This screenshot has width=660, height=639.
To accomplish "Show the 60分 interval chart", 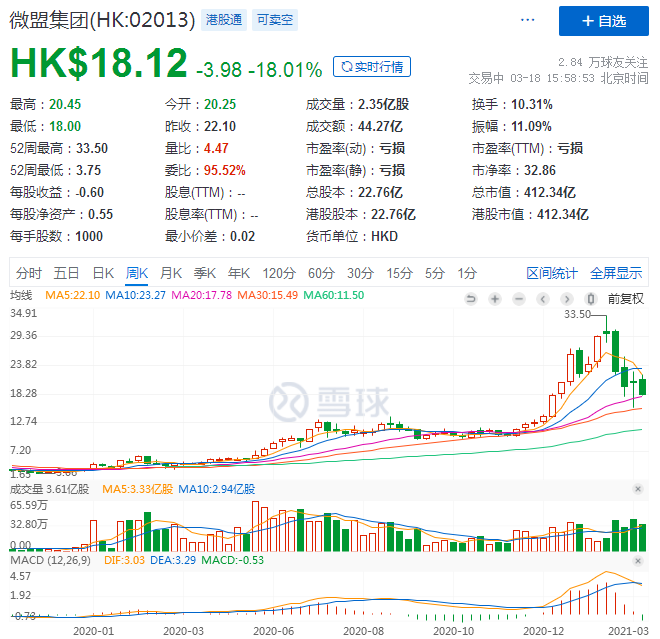I will tap(321, 273).
